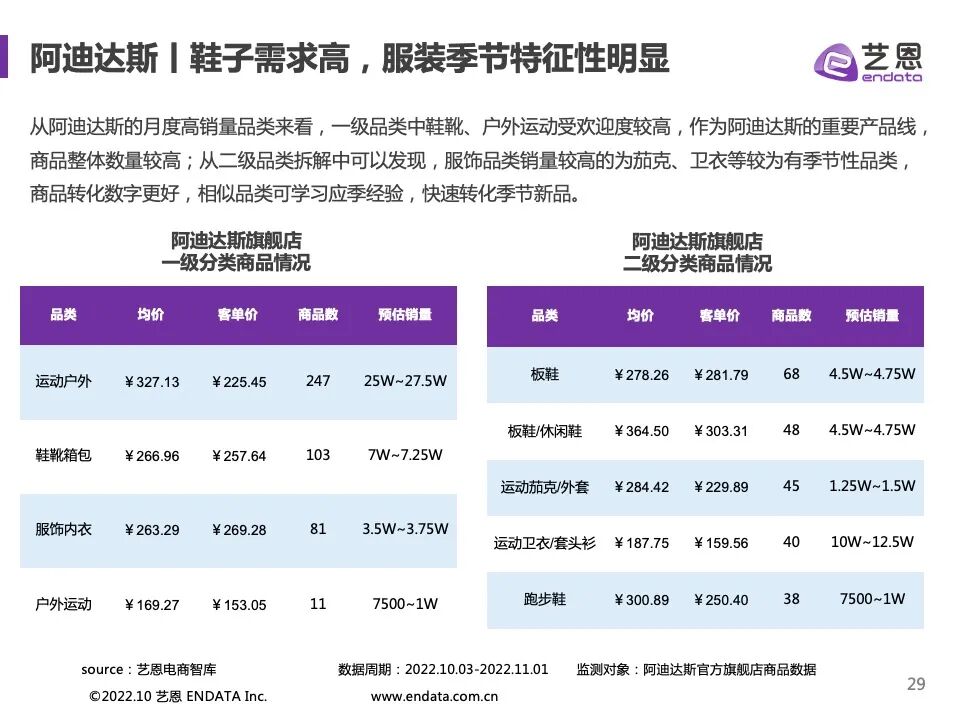Click the ¥364.50 average price value
Viewport: 960px width, 720px height.
[x=642, y=432]
